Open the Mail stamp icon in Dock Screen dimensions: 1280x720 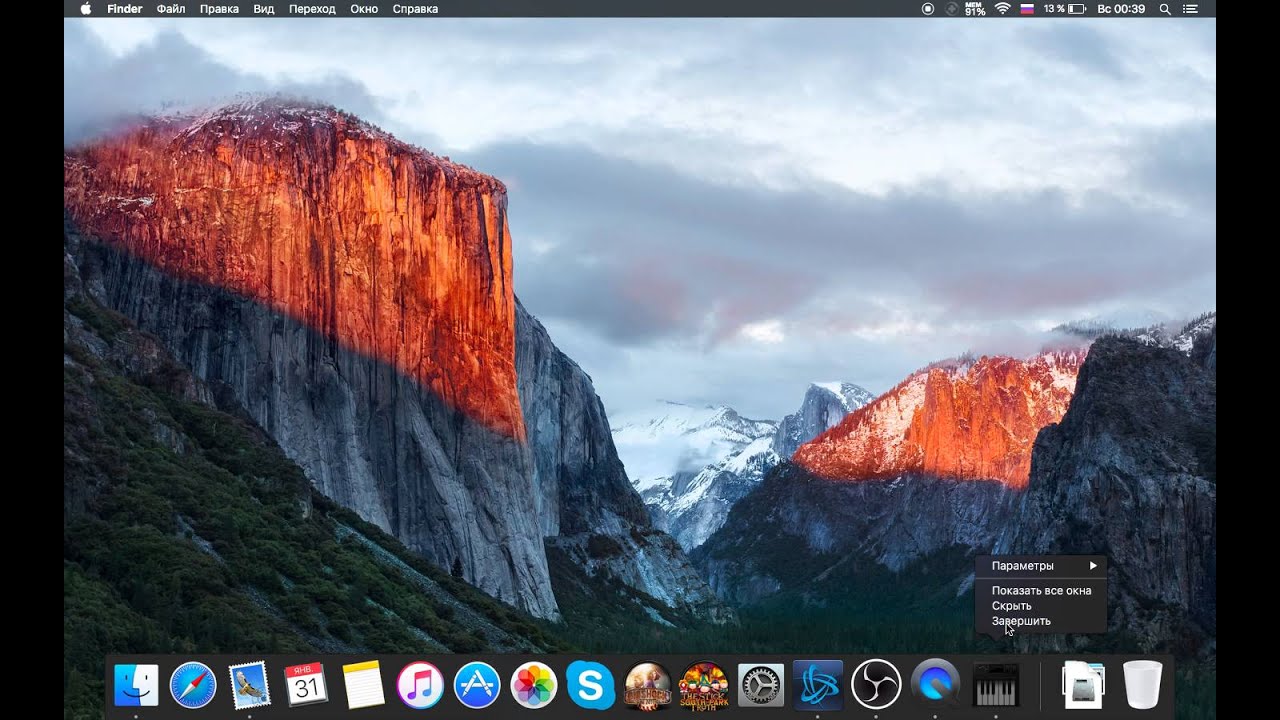pos(249,685)
